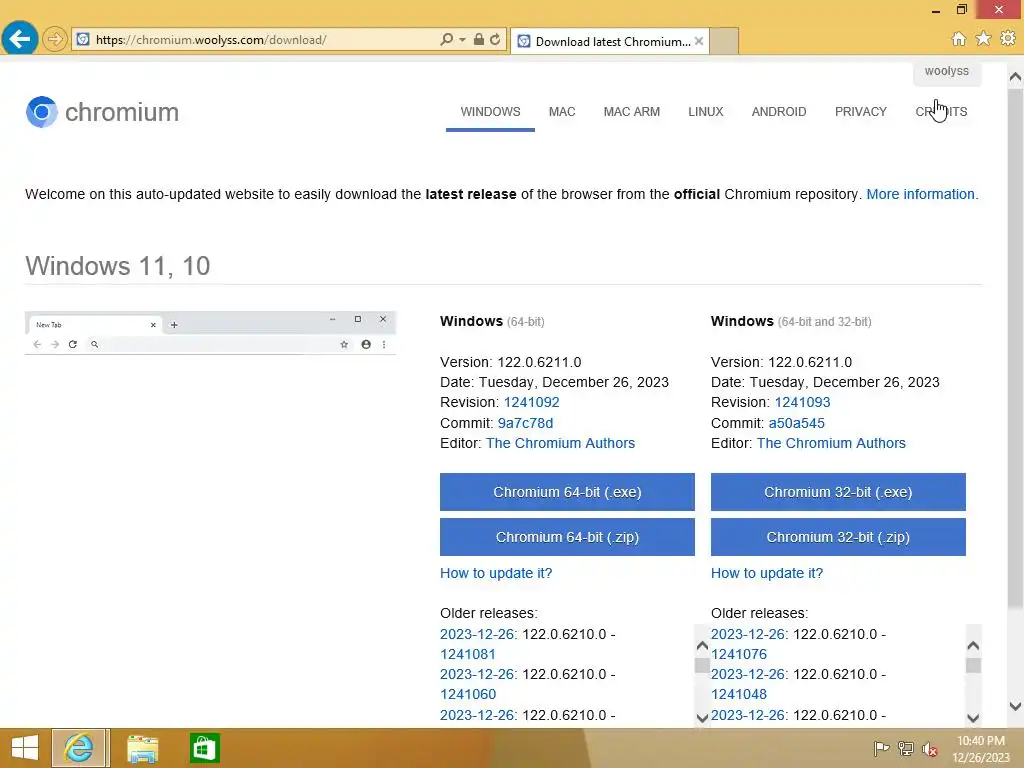Open revision 1241092 link

532,402
